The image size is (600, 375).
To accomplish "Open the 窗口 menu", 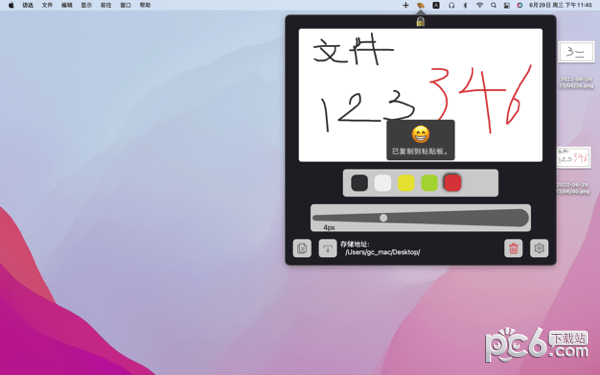I will pyautogui.click(x=125, y=5).
